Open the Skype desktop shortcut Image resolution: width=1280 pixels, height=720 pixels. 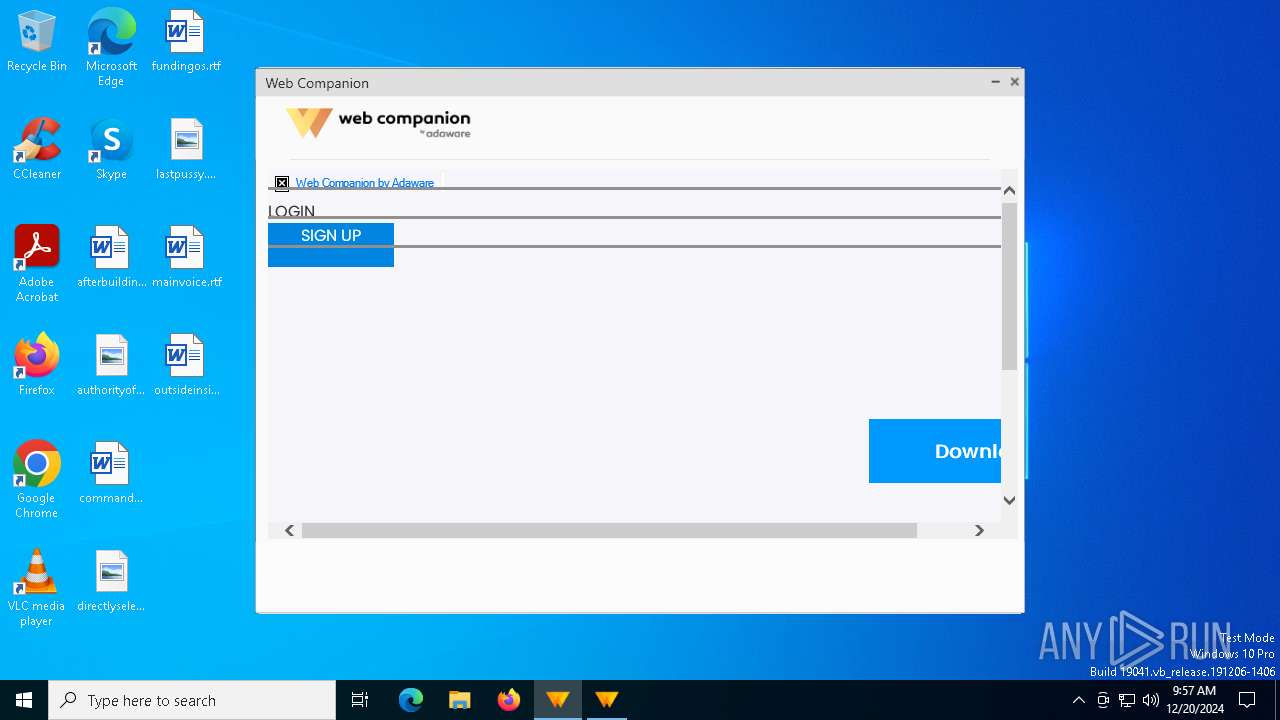pyautogui.click(x=111, y=149)
